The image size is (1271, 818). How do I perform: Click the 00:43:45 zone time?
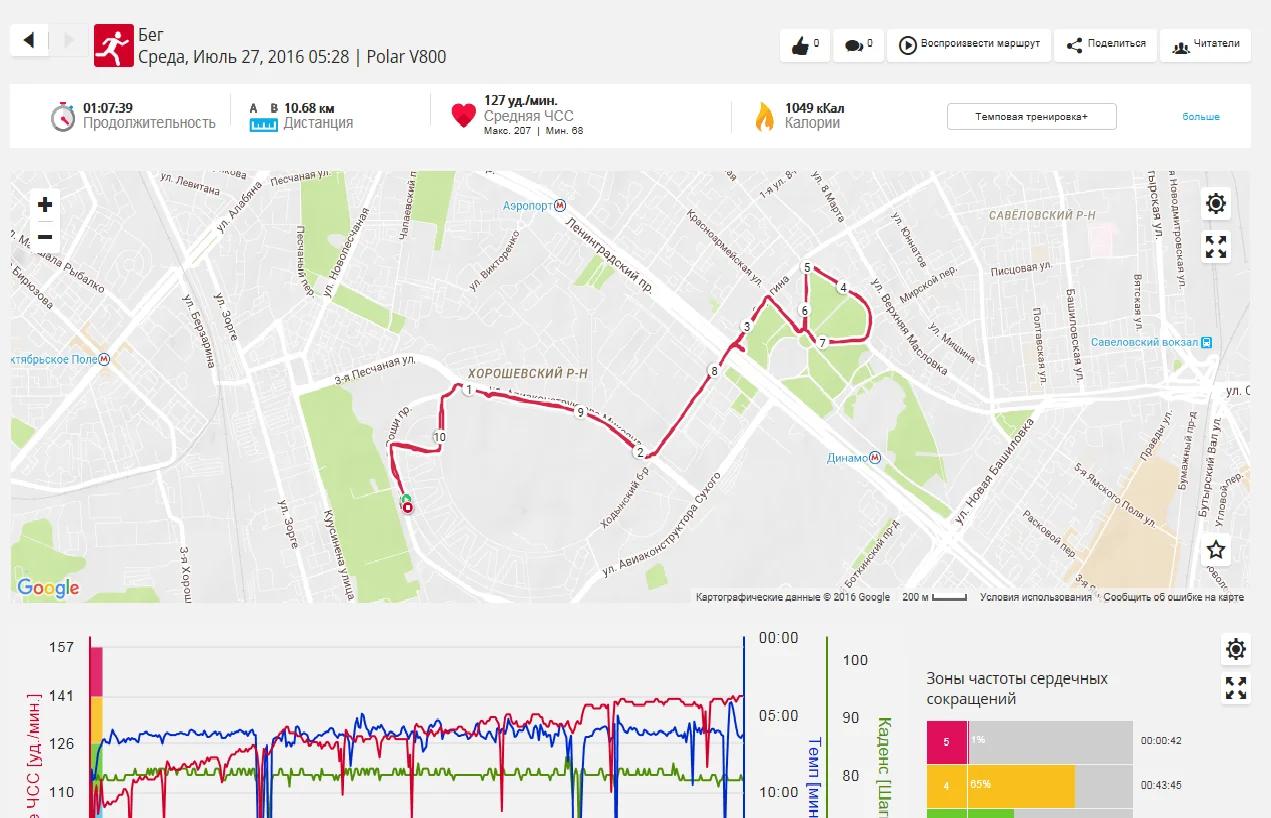pos(1160,786)
